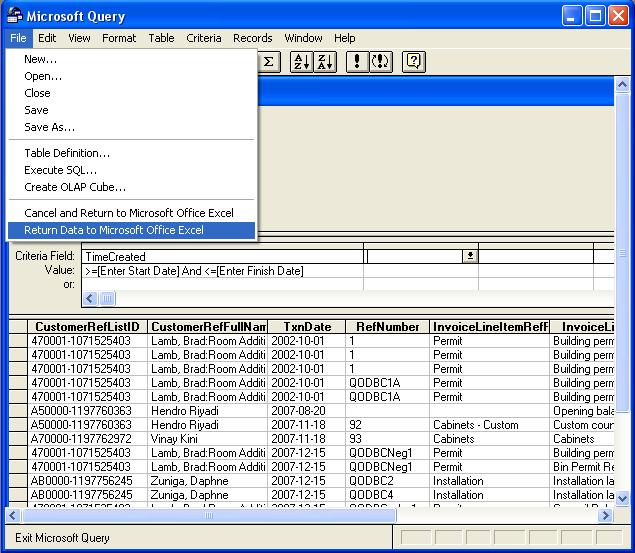Choose New... from the File menu

132,60
